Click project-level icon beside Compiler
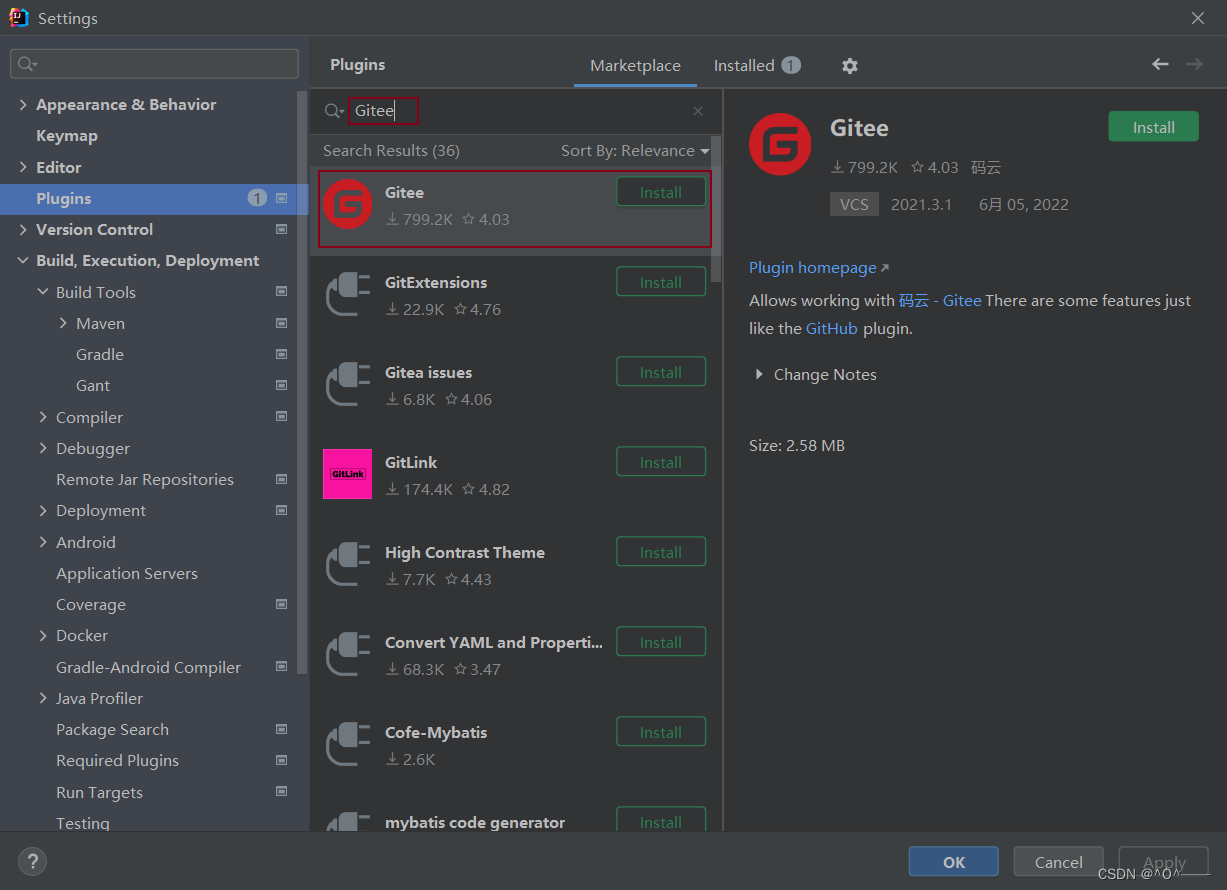 [x=281, y=417]
